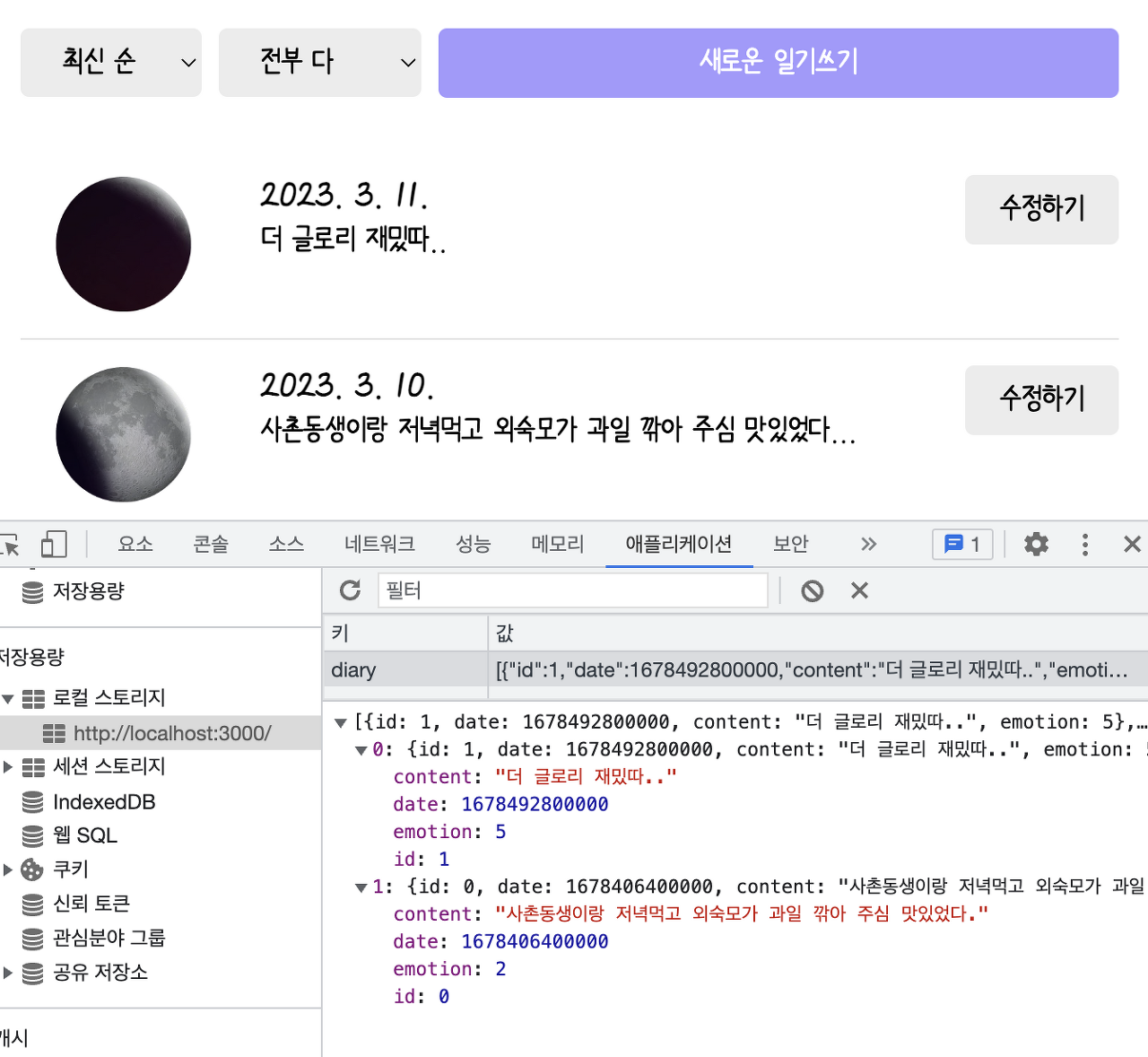Open the 2023. 3. 10. diary date
The image size is (1148, 1057).
[x=347, y=385]
